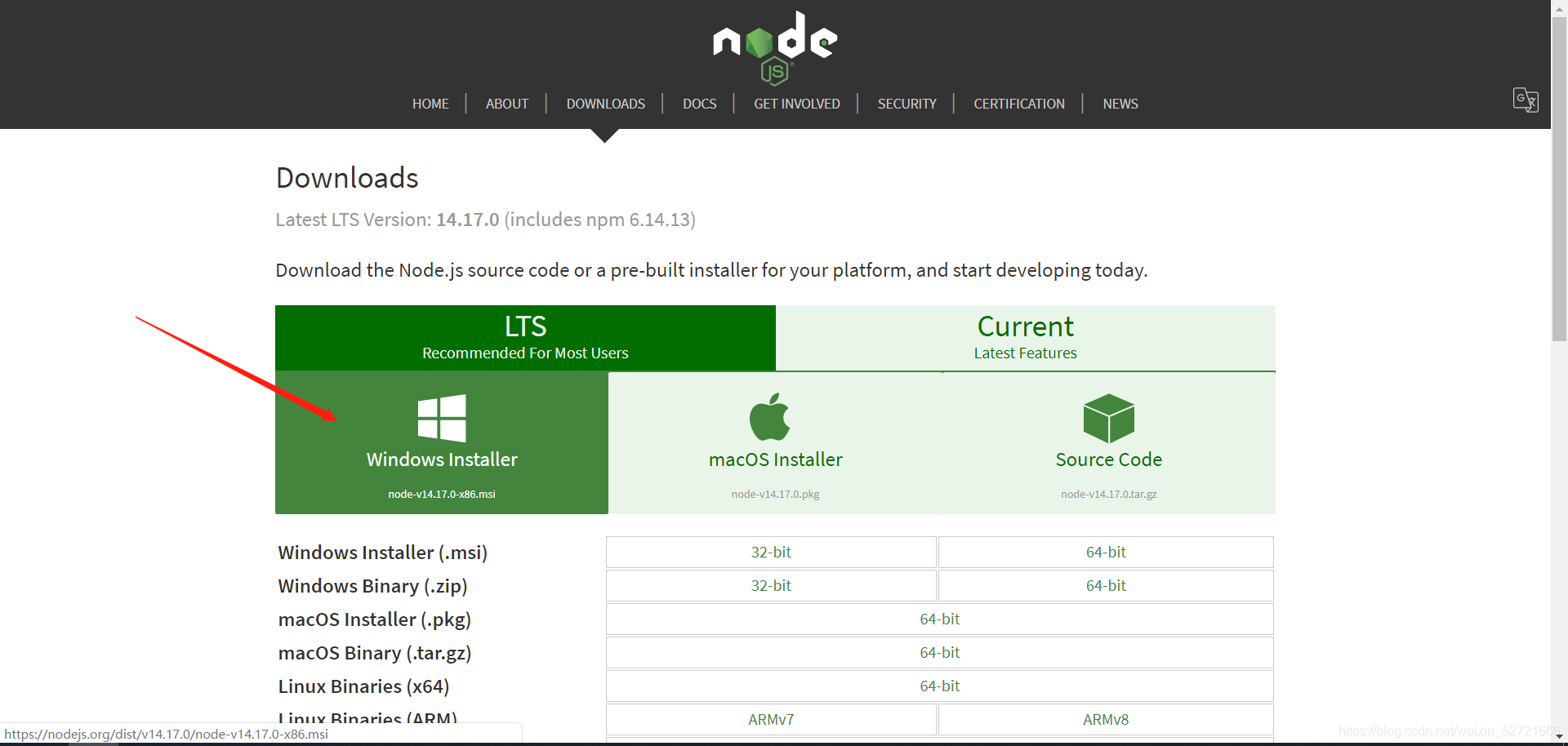The image size is (1568, 746).
Task: Download ARMv7 Linux Binaries
Action: coord(771,719)
